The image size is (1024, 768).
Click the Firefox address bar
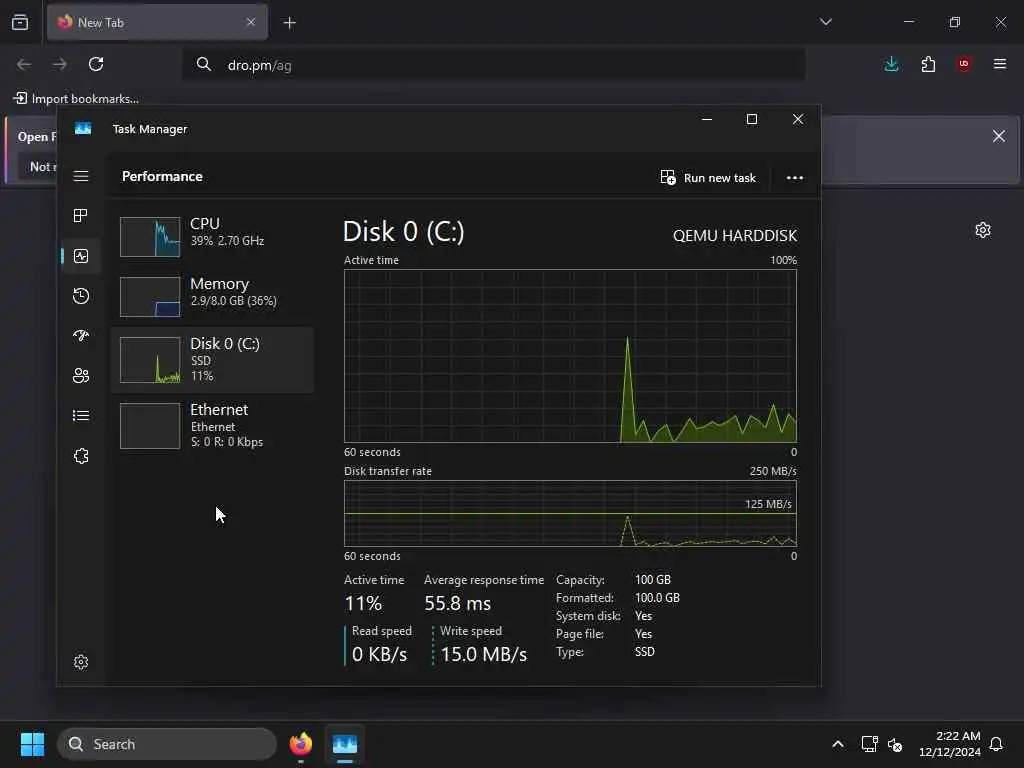494,65
